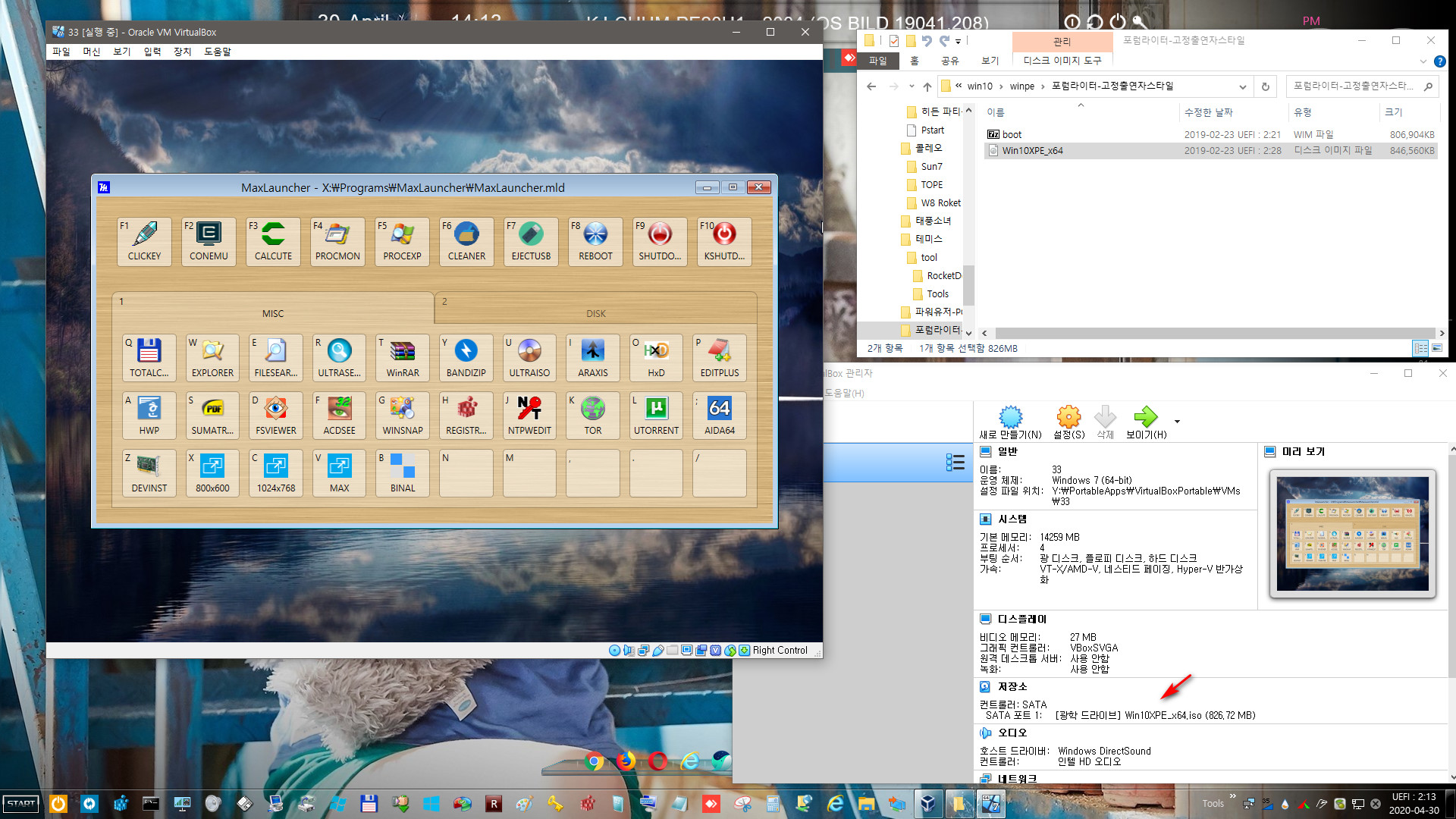The image size is (1456, 819).
Task: Open ULTRAISO disc tool
Action: [529, 358]
